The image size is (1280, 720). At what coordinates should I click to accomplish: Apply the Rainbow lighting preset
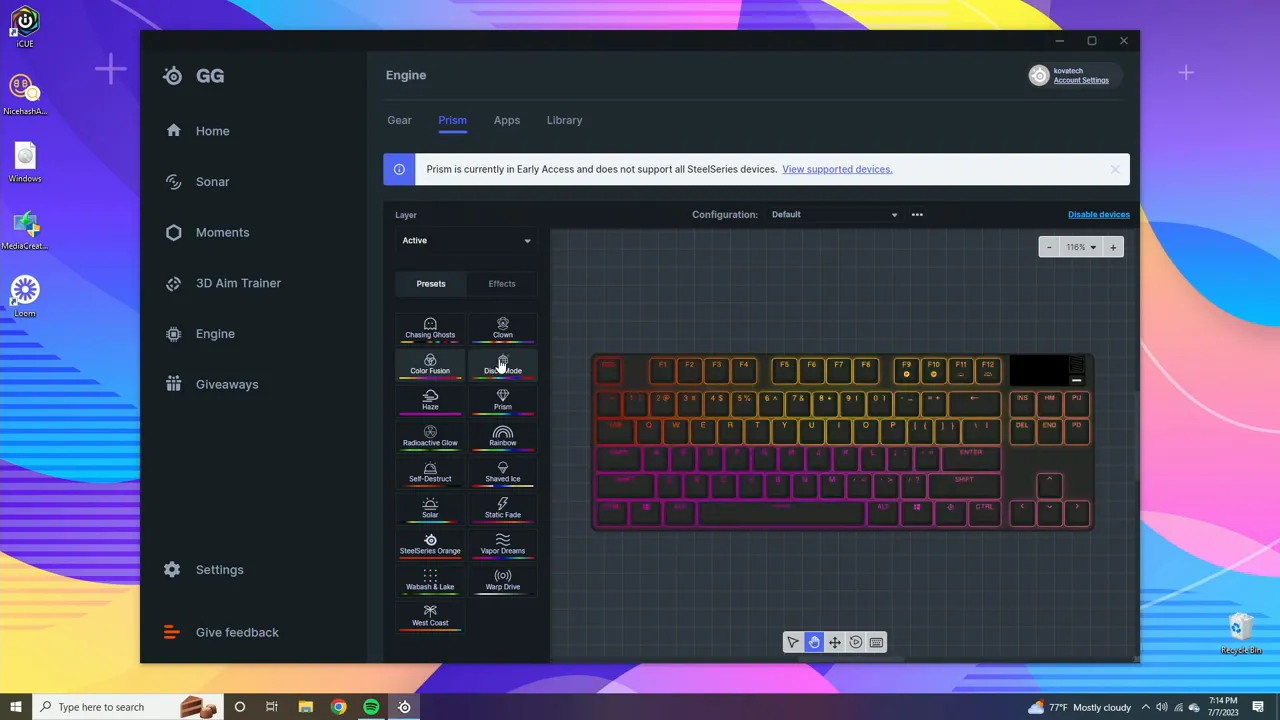coord(502,437)
